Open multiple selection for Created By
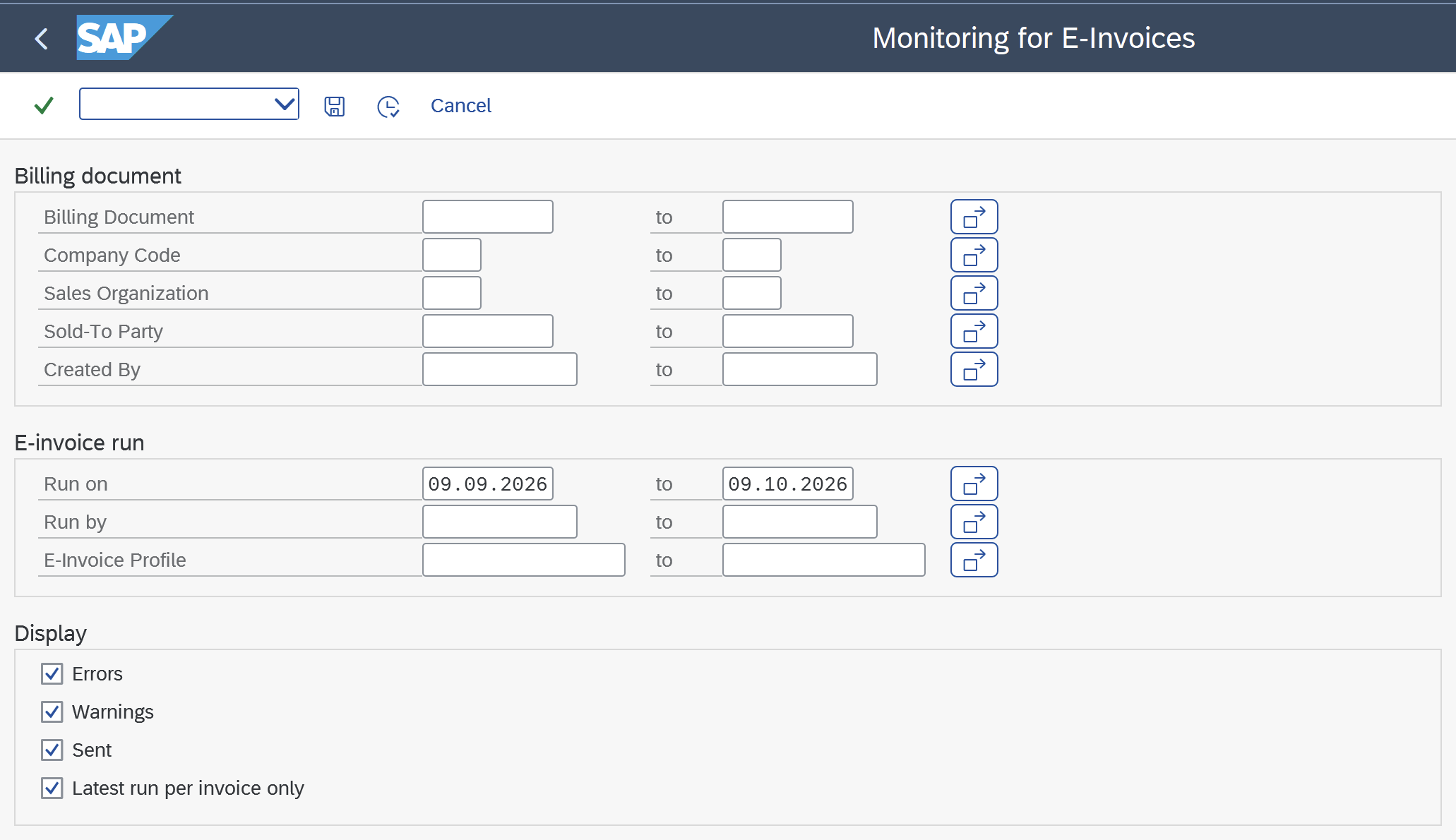Image resolution: width=1456 pixels, height=840 pixels. (x=974, y=369)
